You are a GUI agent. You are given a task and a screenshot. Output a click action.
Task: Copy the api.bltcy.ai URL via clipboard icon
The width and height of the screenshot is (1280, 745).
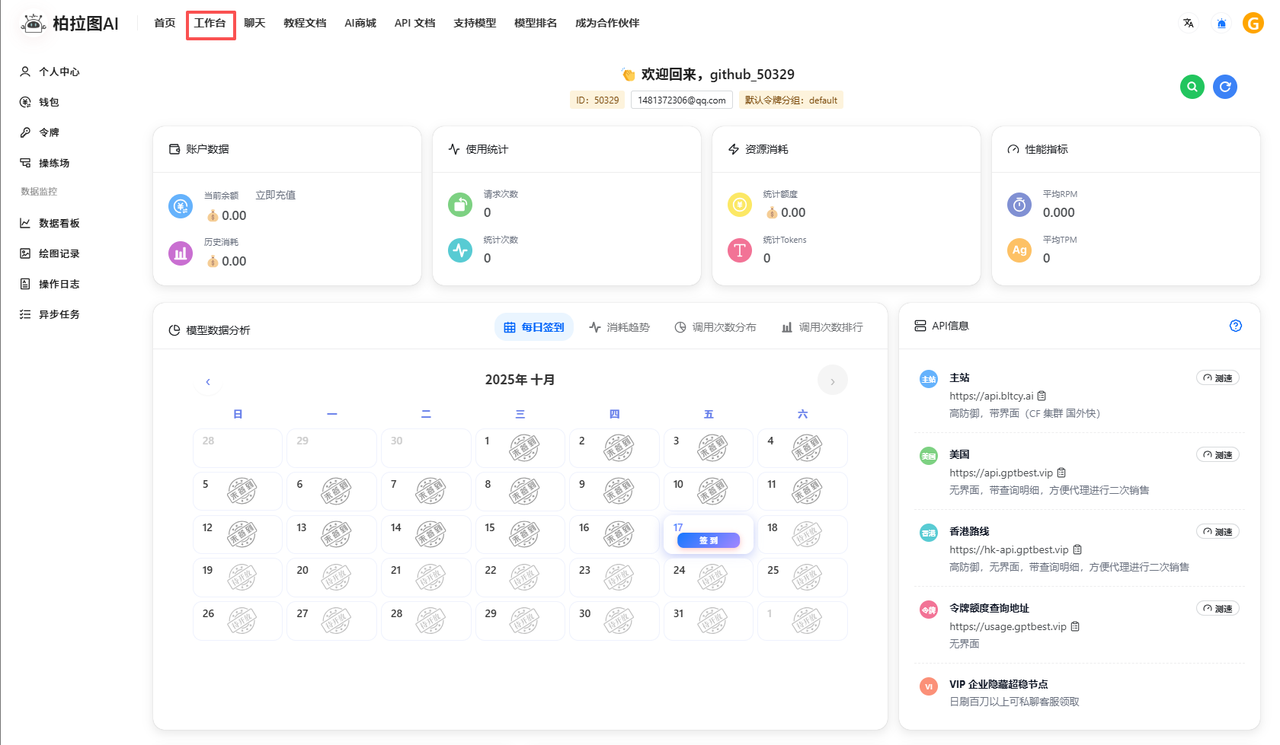tap(1042, 396)
